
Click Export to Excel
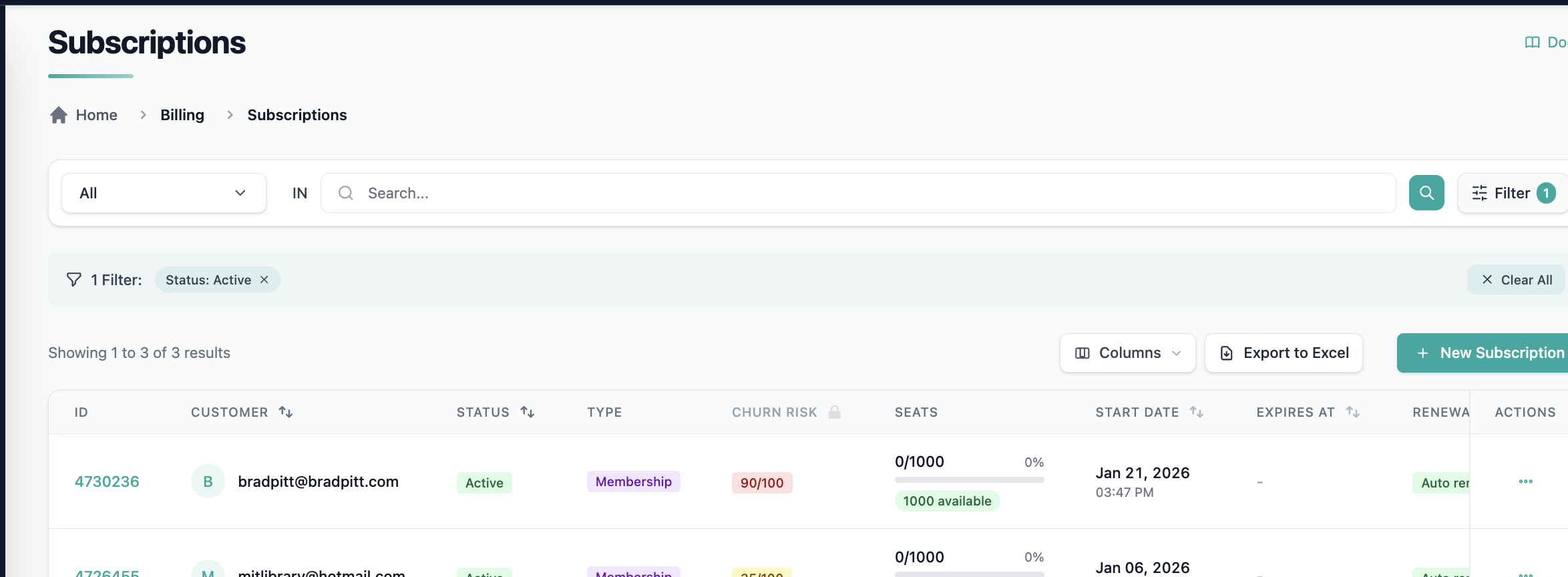[1284, 353]
